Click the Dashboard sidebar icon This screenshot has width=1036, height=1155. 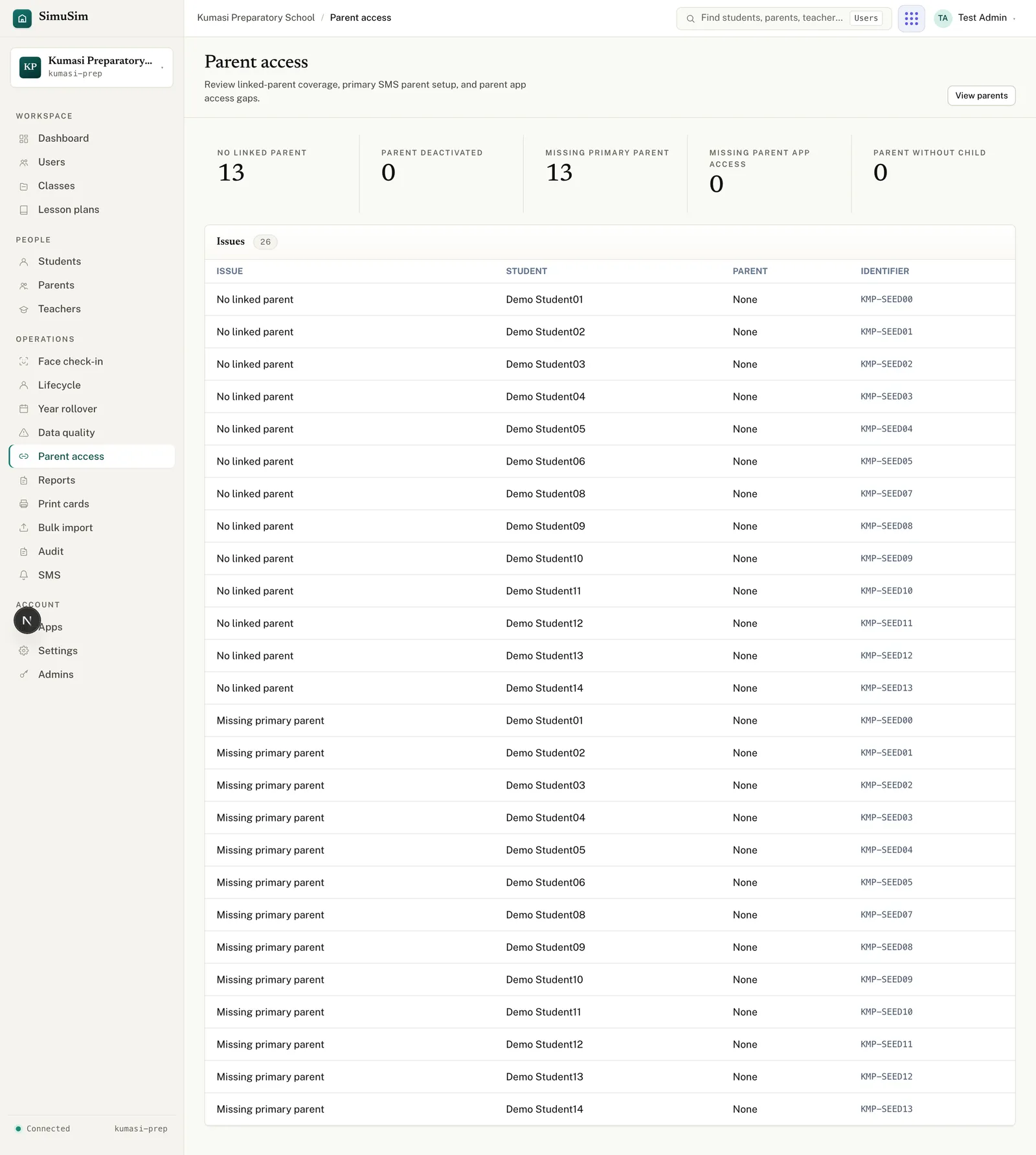click(24, 139)
